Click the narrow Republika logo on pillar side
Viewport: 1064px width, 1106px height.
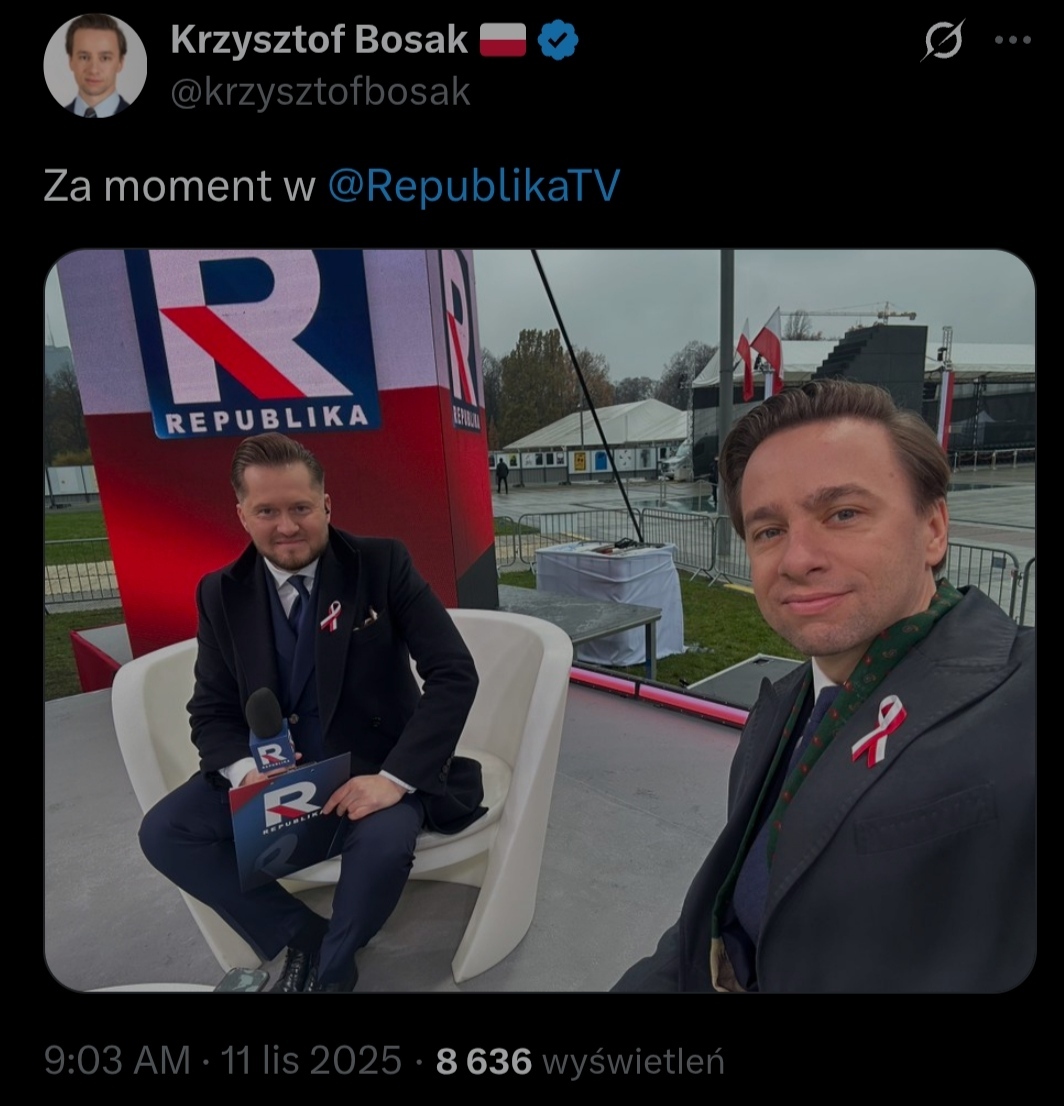tap(462, 340)
